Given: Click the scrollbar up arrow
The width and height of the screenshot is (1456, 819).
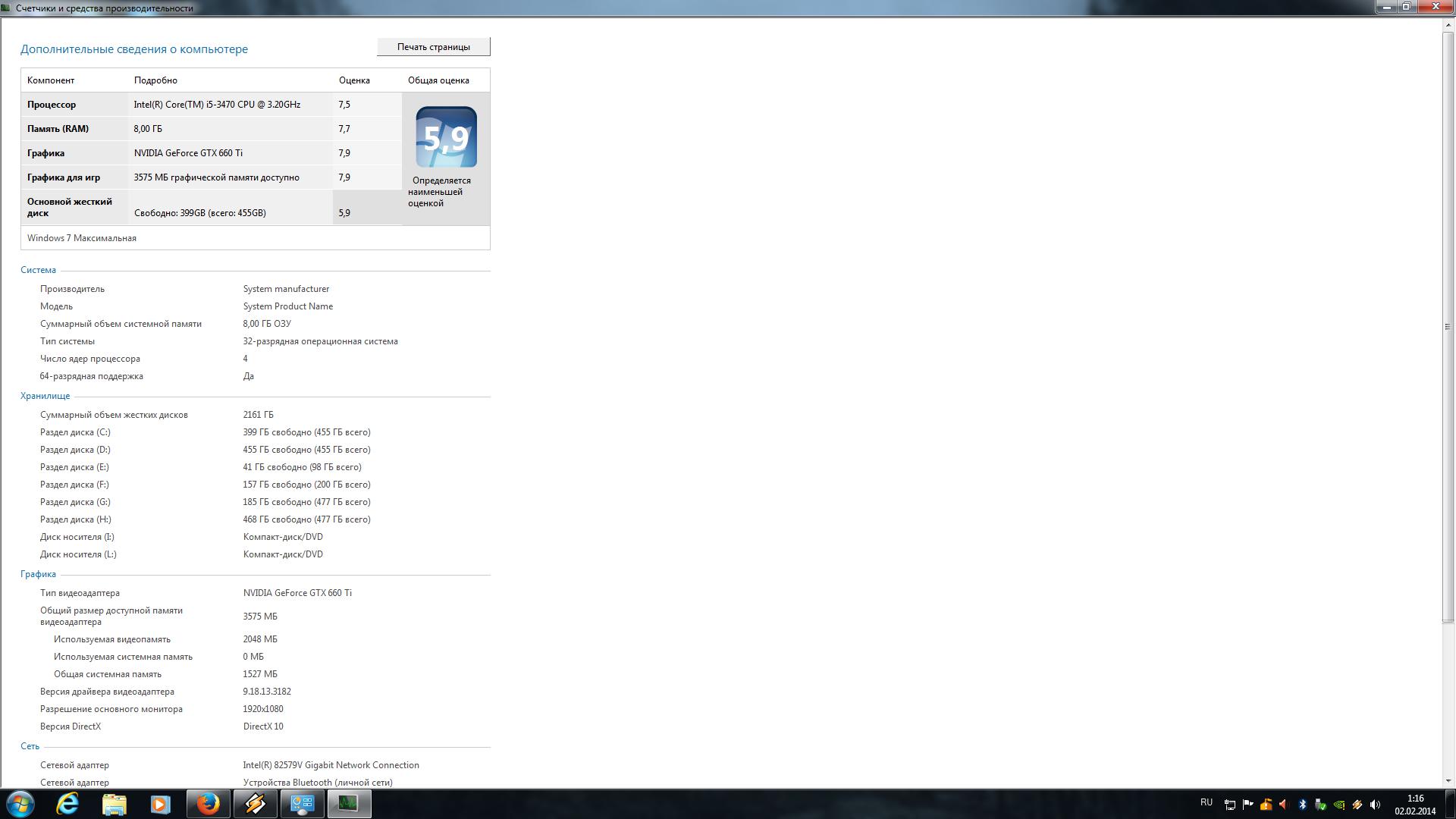Looking at the screenshot, I should click(x=1448, y=24).
